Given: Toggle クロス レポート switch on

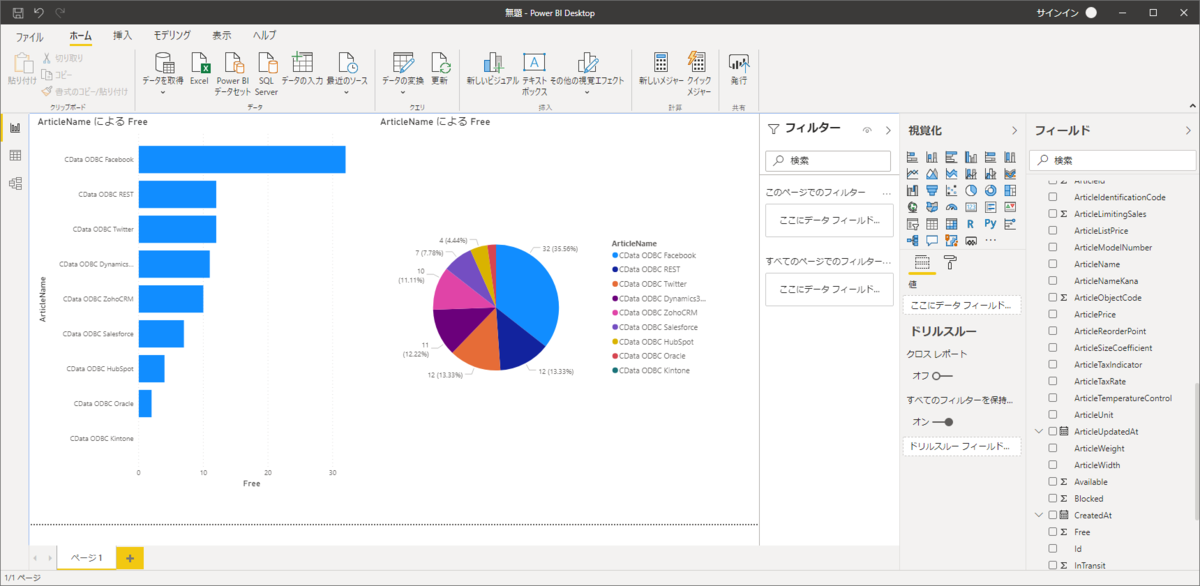Looking at the screenshot, I should click(941, 376).
